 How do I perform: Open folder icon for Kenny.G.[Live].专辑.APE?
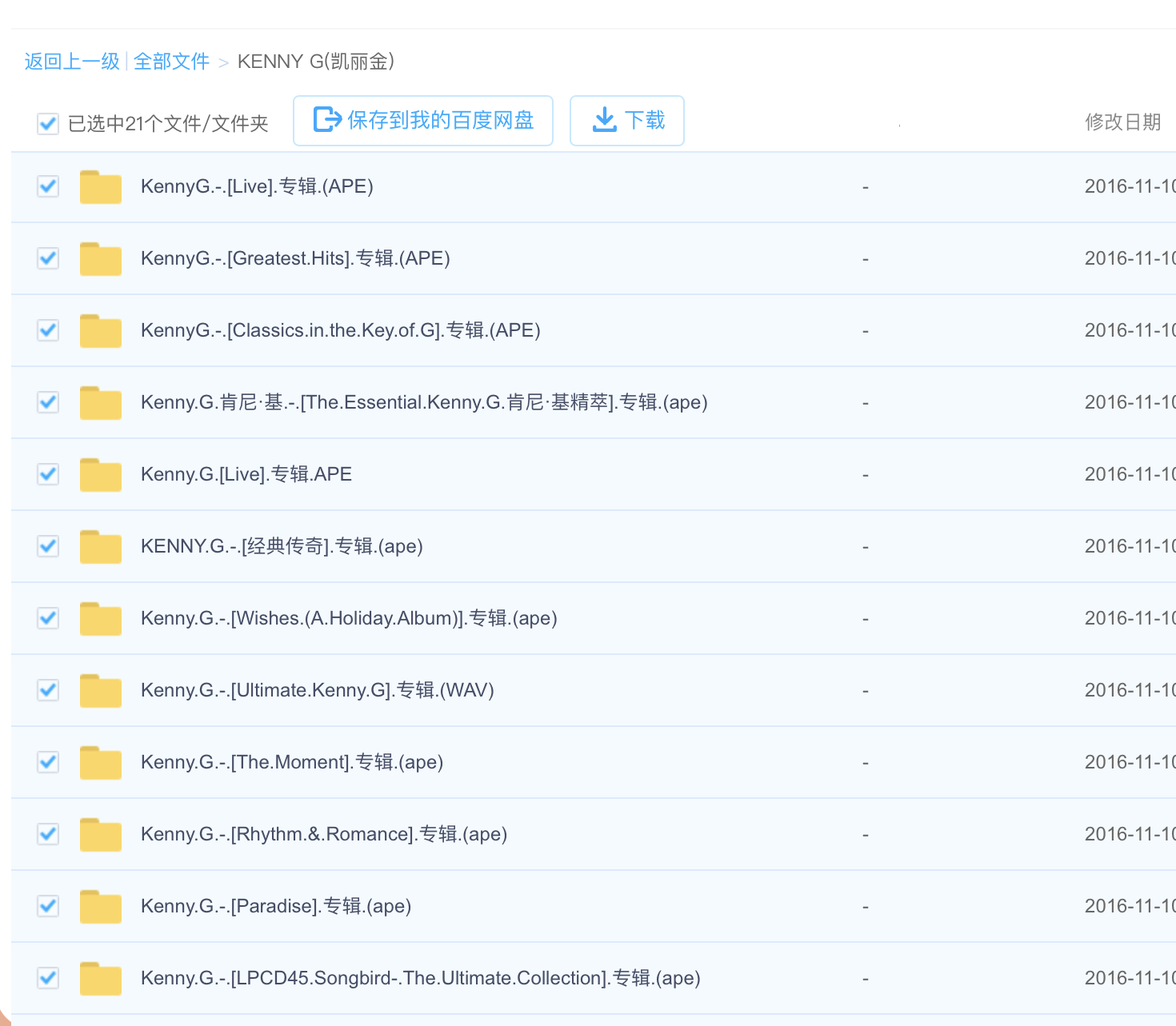pos(101,475)
